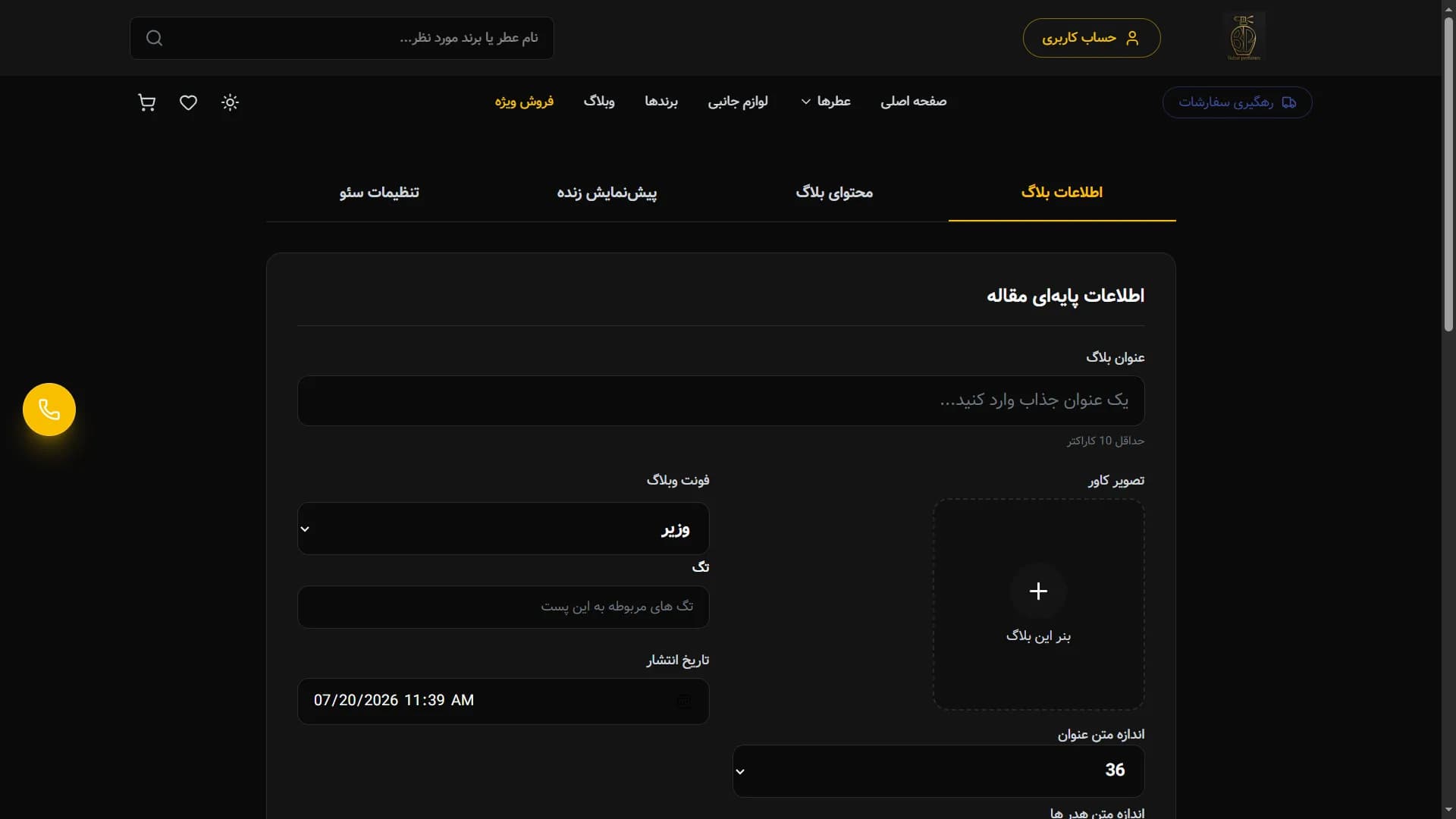Image resolution: width=1456 pixels, height=819 pixels.
Task: Click the اطلاعات پایه‌ای مقاله heading
Action: [x=1065, y=296]
